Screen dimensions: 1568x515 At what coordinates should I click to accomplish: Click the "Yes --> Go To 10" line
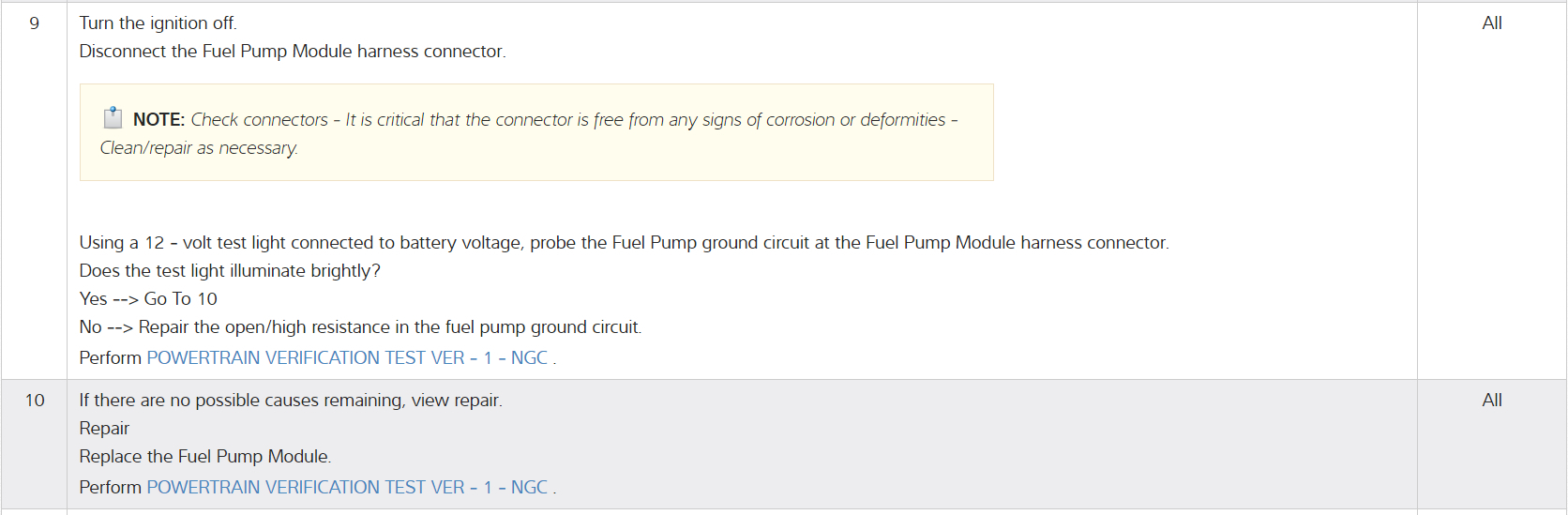pos(148,299)
